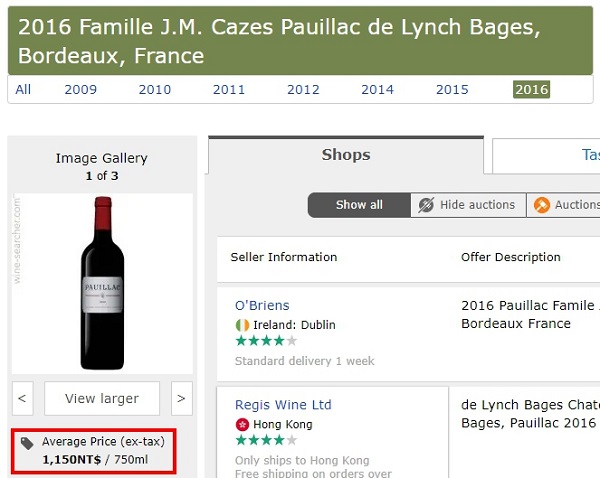Viewport: 600px width, 478px height.
Task: Open the Regis Wine Ltd seller link
Action: tap(283, 405)
